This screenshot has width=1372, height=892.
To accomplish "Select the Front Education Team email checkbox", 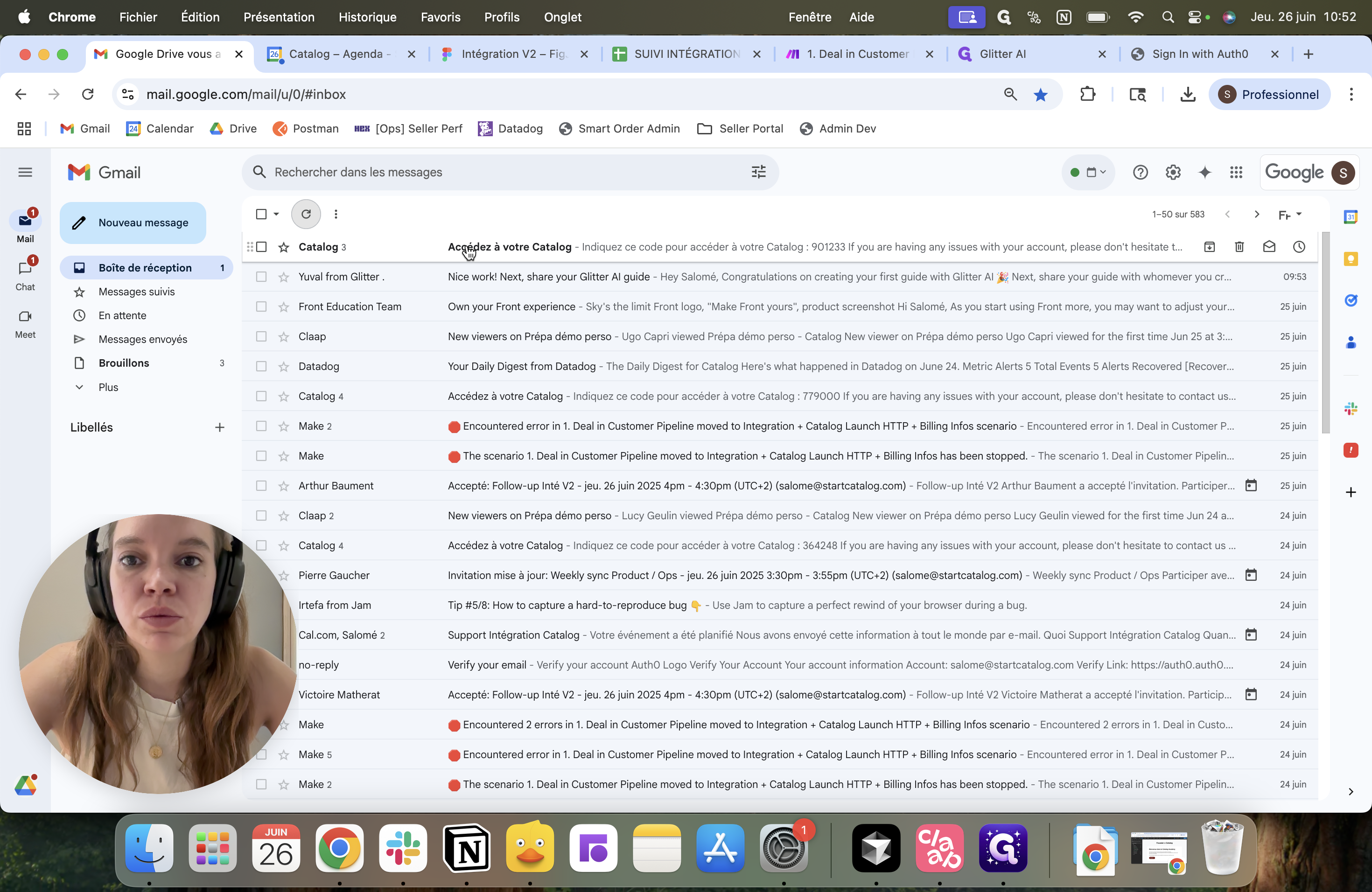I will (x=261, y=307).
